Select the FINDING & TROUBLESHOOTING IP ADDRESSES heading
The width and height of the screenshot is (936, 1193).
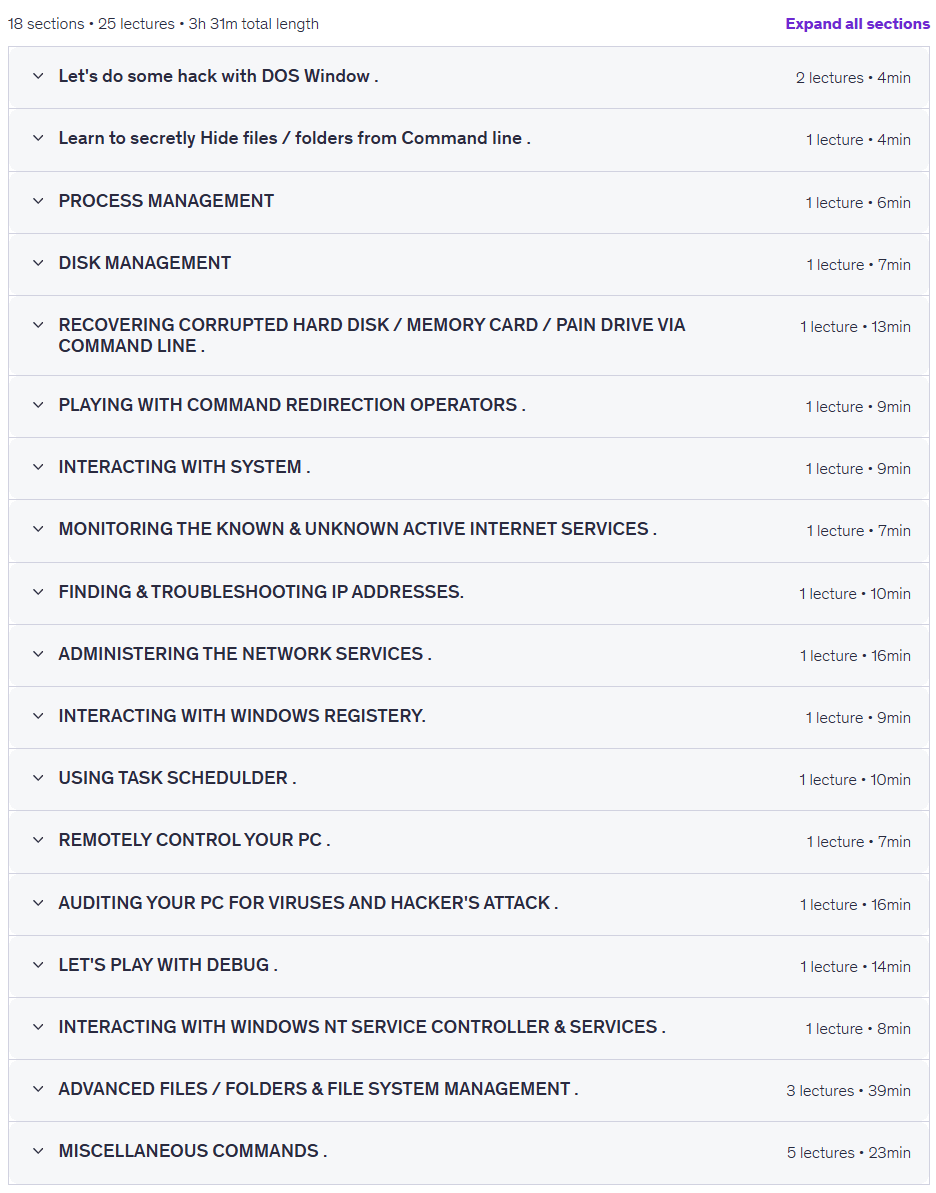pyautogui.click(x=261, y=592)
